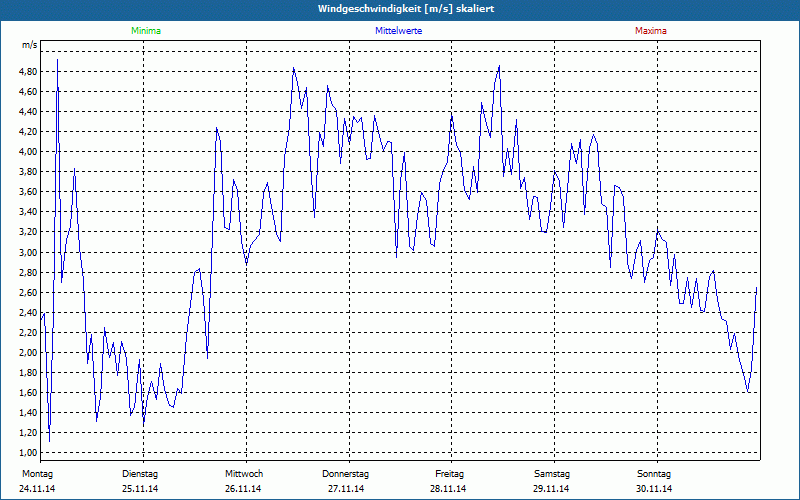Click the 4,20 y-axis value
Image resolution: width=800 pixels, height=500 pixels.
(29, 132)
